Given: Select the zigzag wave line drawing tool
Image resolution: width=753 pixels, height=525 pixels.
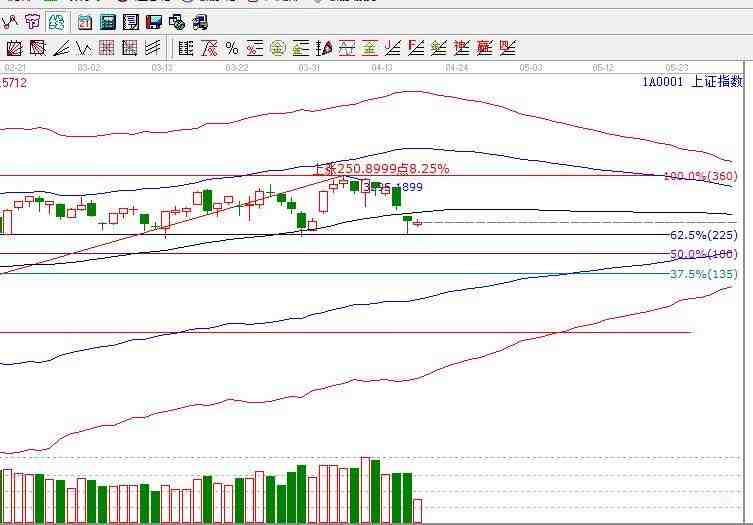Looking at the screenshot, I should [x=84, y=48].
